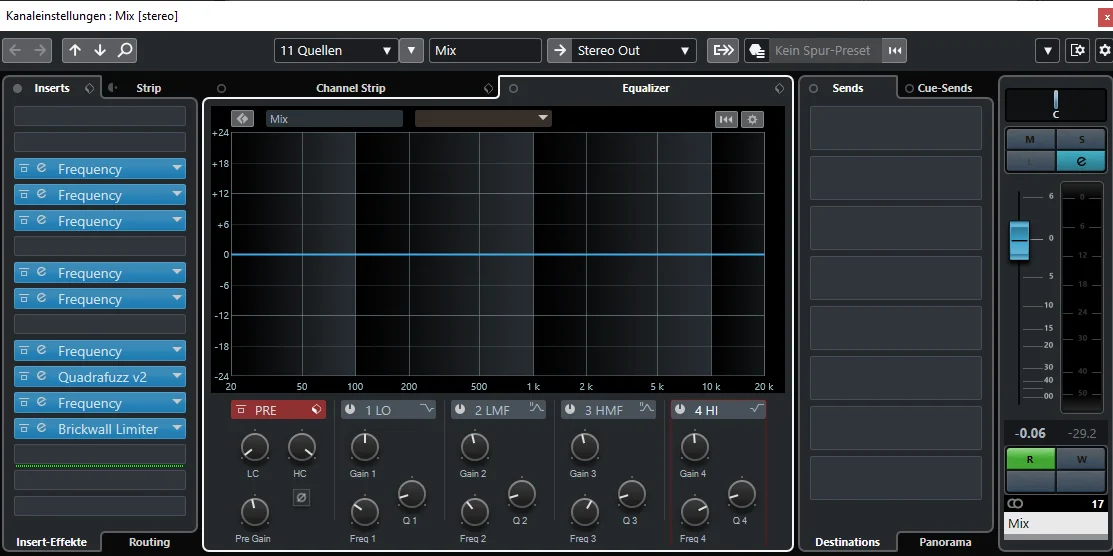Change the 4 HI band filter type icon
This screenshot has height=556, width=1113.
click(756, 409)
